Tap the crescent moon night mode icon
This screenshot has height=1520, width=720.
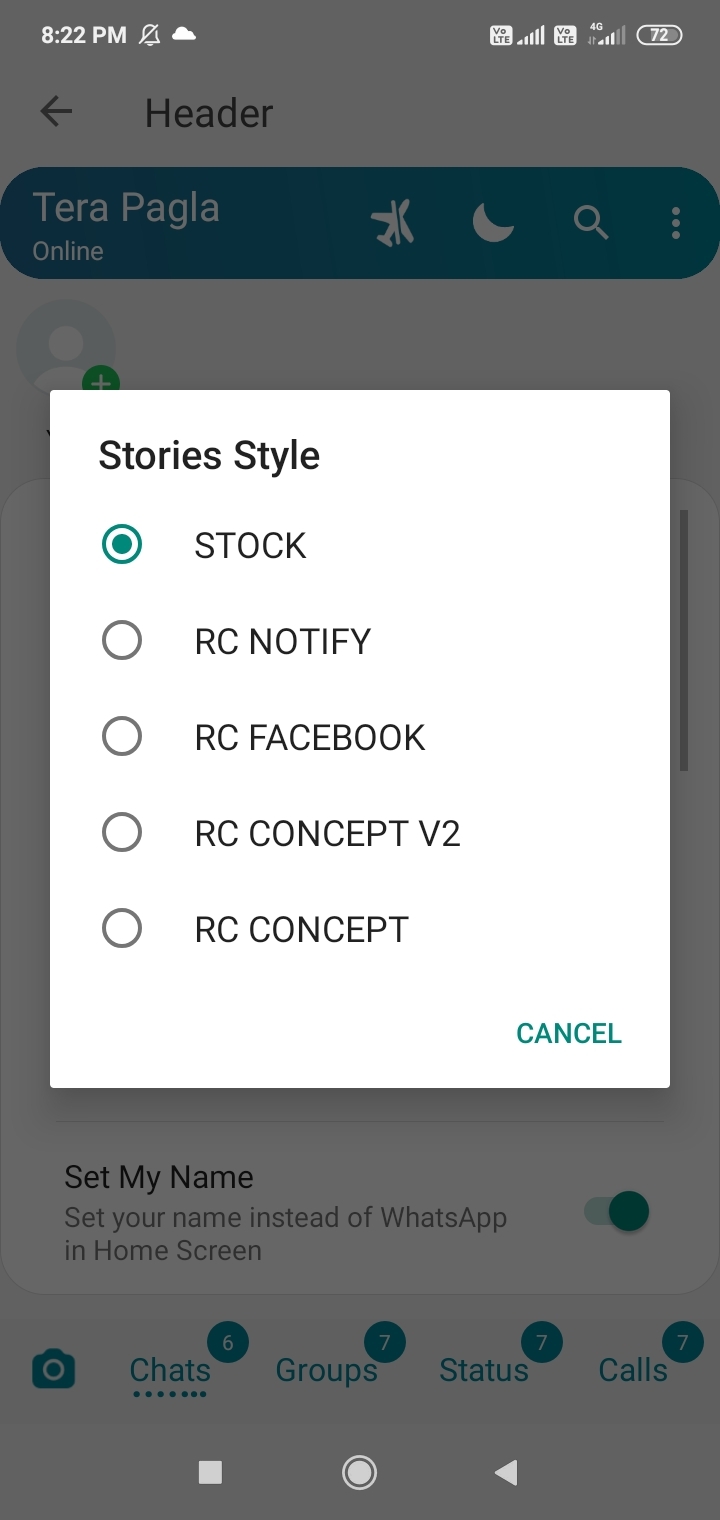pos(493,222)
